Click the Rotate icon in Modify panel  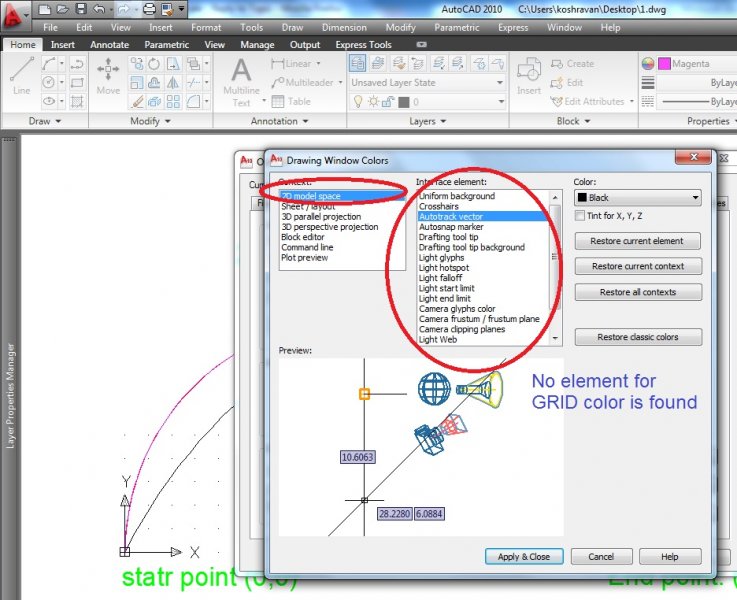pyautogui.click(x=154, y=63)
